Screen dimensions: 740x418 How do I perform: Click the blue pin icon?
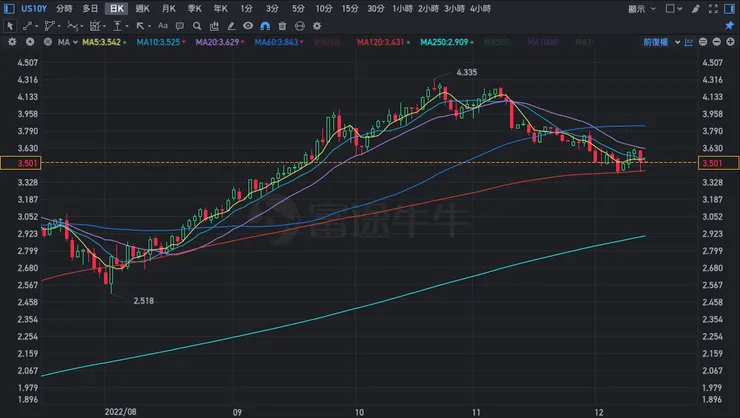729,25
